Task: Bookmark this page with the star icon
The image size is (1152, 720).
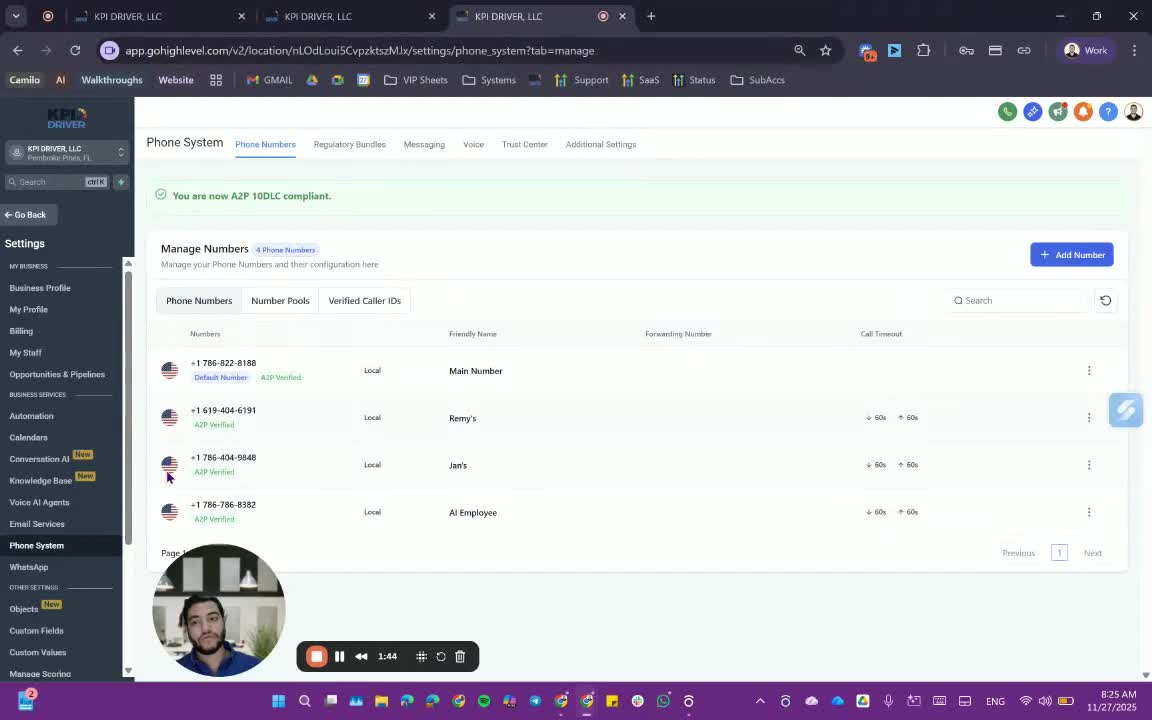Action: 826,50
